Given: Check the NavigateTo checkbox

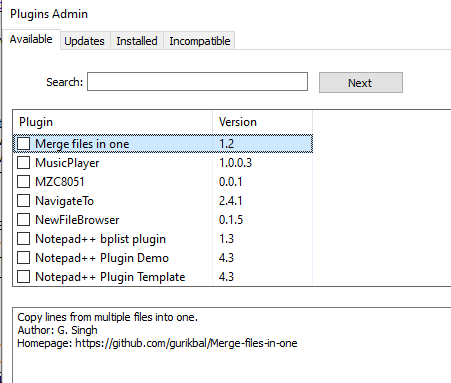Looking at the screenshot, I should [x=24, y=201].
